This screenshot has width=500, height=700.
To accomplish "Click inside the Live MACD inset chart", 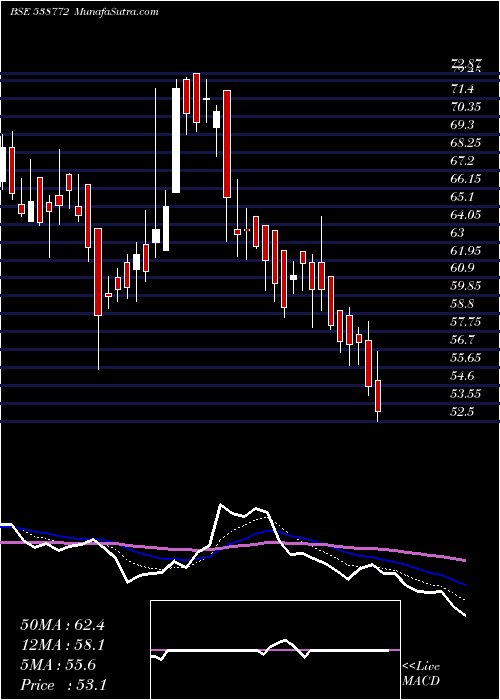I will pos(275,650).
